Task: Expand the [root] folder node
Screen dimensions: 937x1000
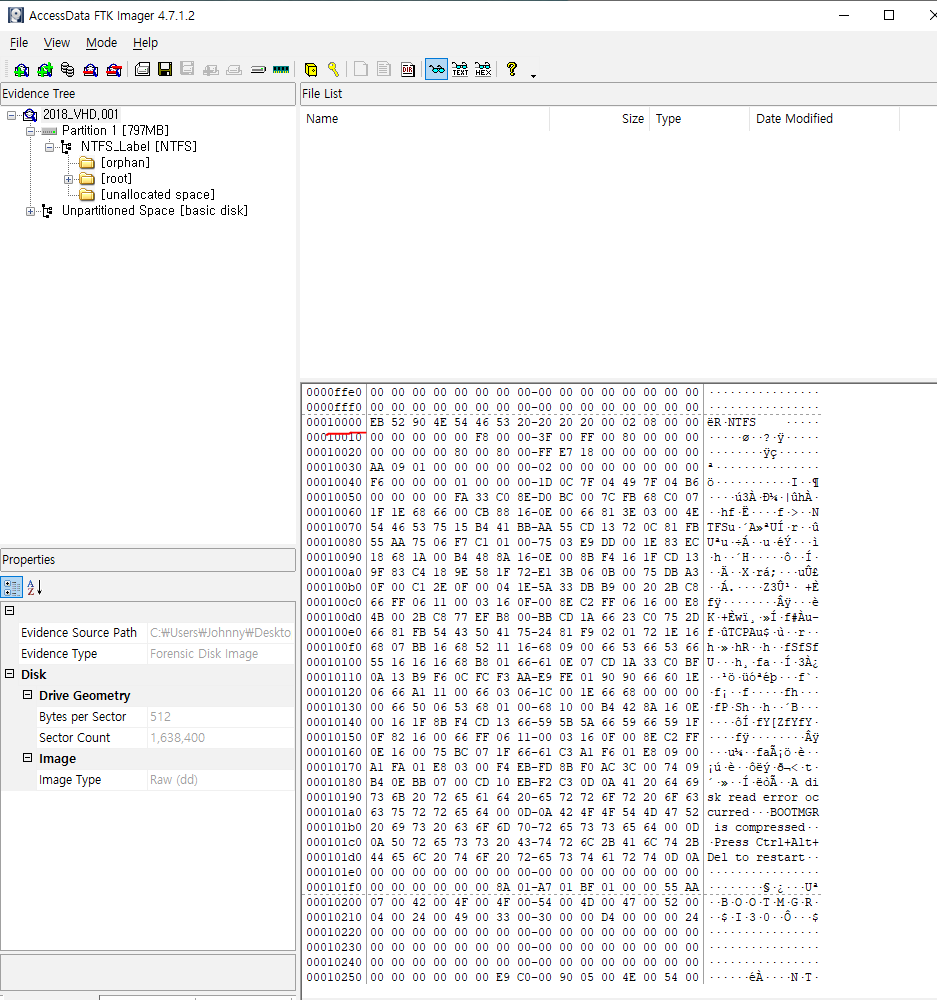Action: [68, 179]
